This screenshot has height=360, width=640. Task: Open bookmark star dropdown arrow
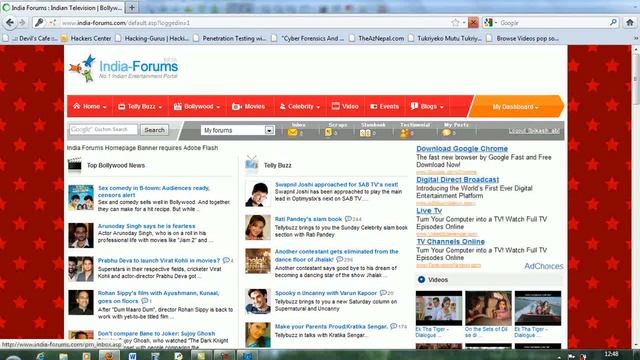click(464, 23)
